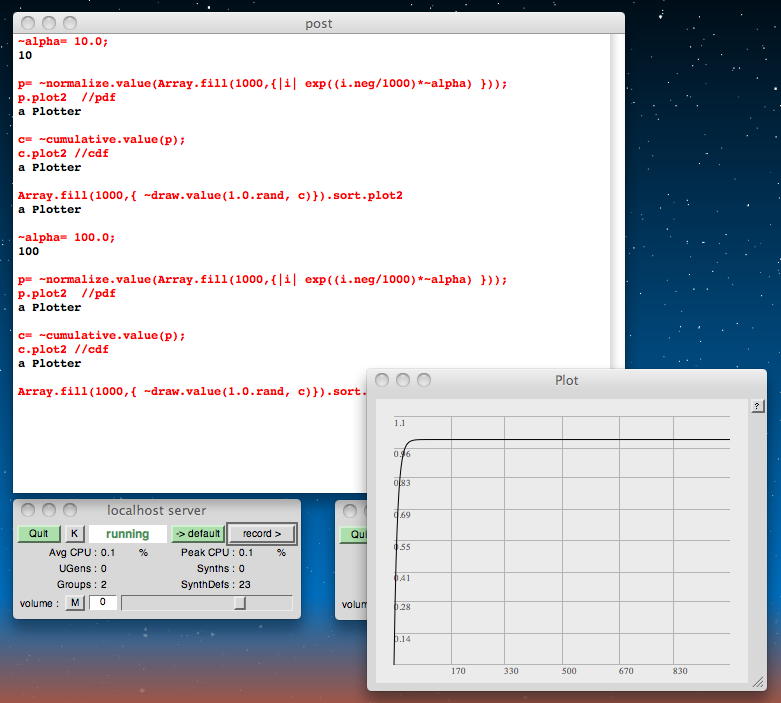Close the localhost server window
The height and width of the screenshot is (703, 781).
pyautogui.click(x=28, y=510)
